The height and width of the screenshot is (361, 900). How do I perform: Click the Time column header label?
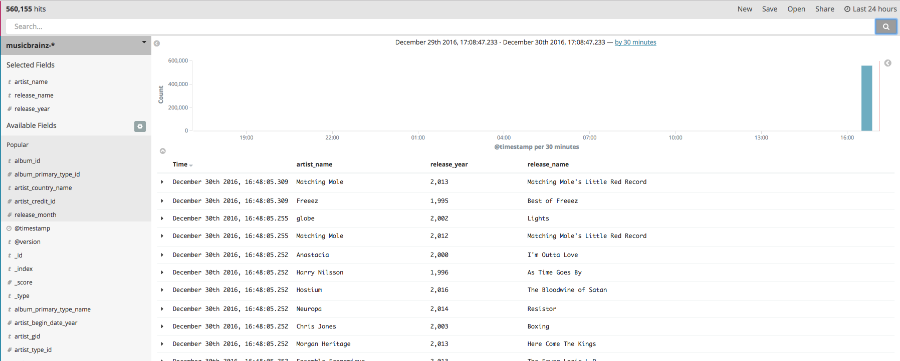[180, 165]
